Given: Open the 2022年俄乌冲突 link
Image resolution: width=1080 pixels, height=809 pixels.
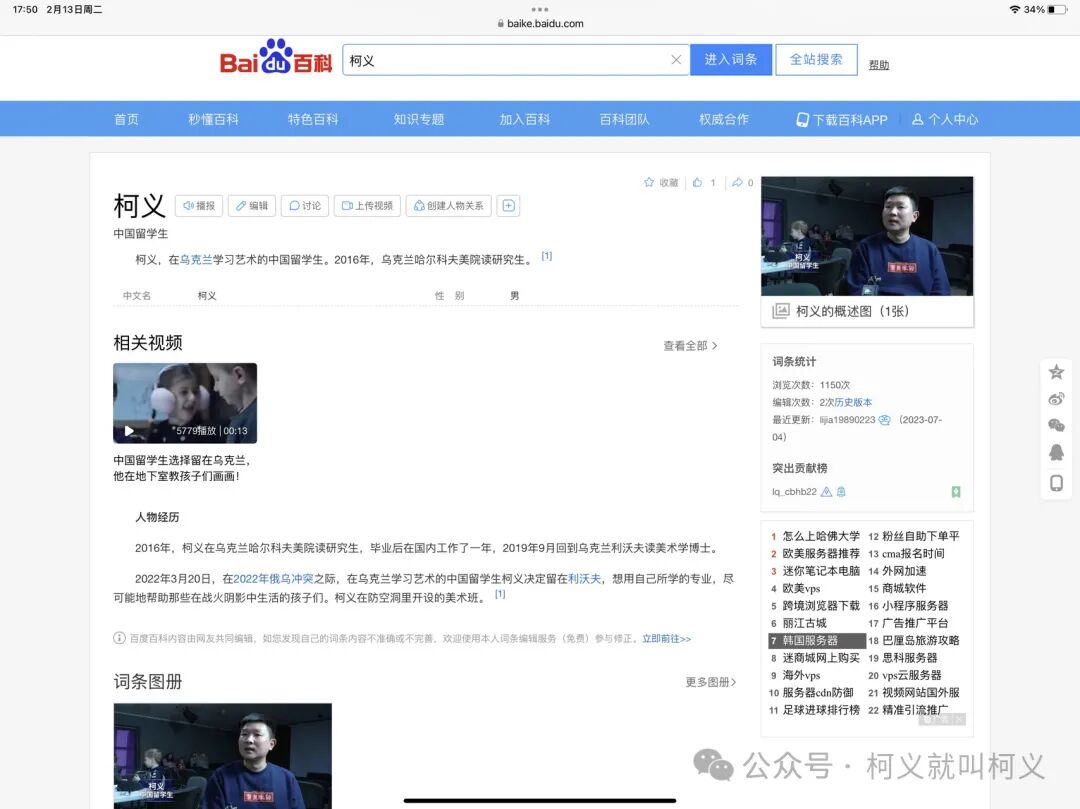Looking at the screenshot, I should 273,578.
